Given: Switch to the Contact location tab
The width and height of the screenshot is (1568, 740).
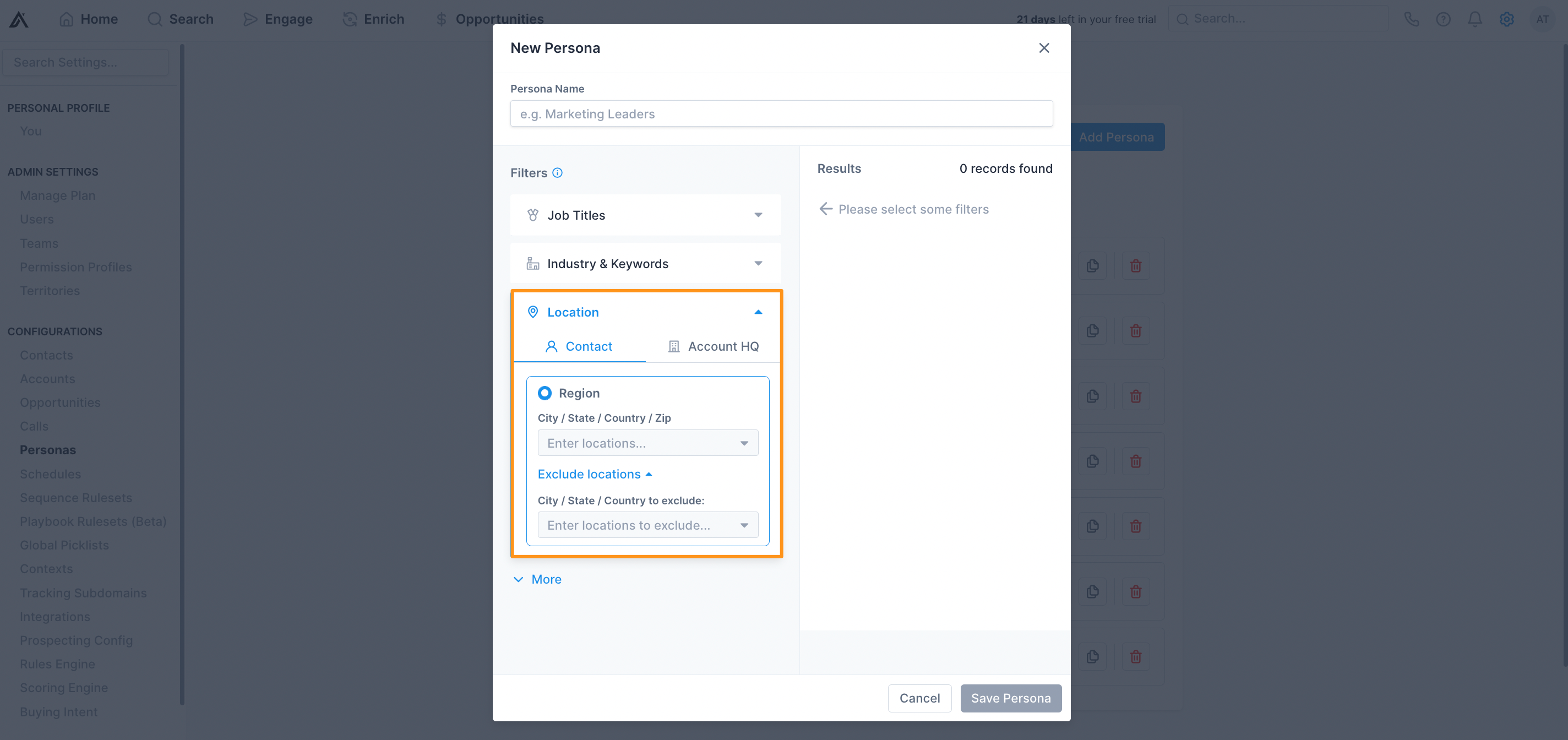Looking at the screenshot, I should (580, 346).
